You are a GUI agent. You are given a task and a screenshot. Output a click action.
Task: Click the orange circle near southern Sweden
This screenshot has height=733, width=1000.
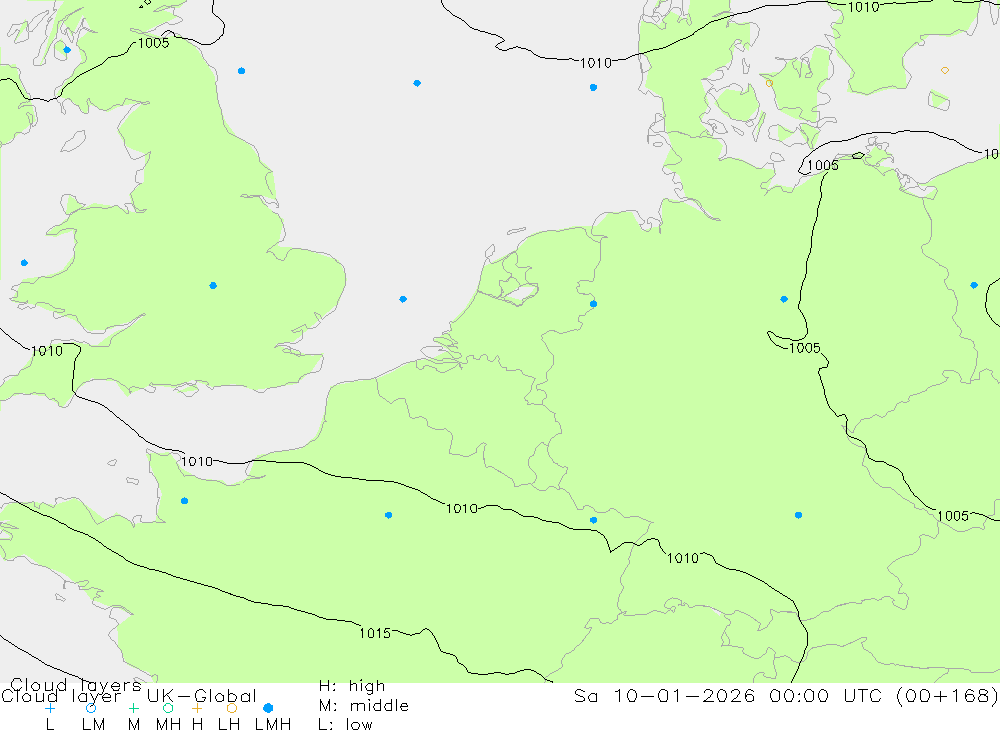point(945,70)
